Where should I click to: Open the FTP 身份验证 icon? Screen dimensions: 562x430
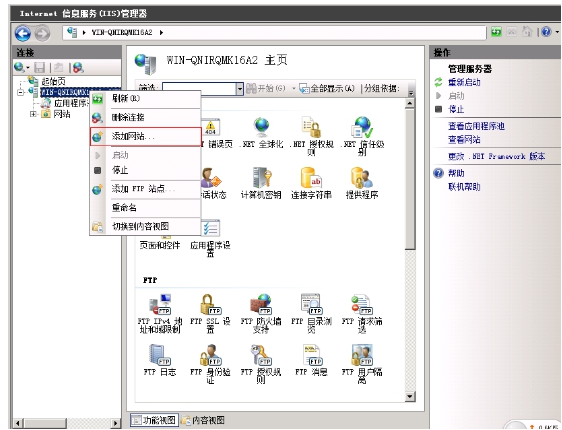coord(210,364)
